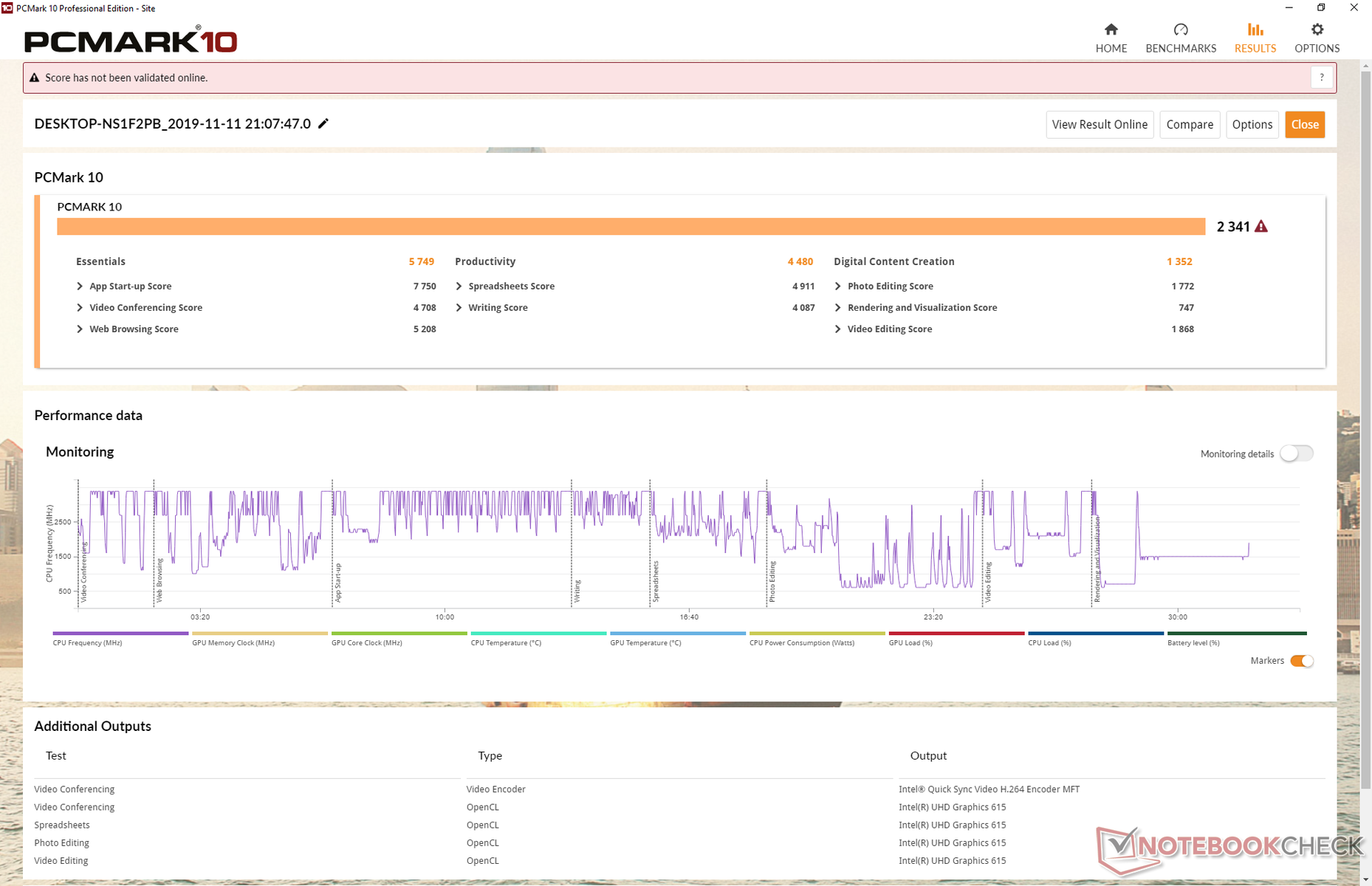
Task: Select the RESULTS tab label
Action: [x=1255, y=48]
